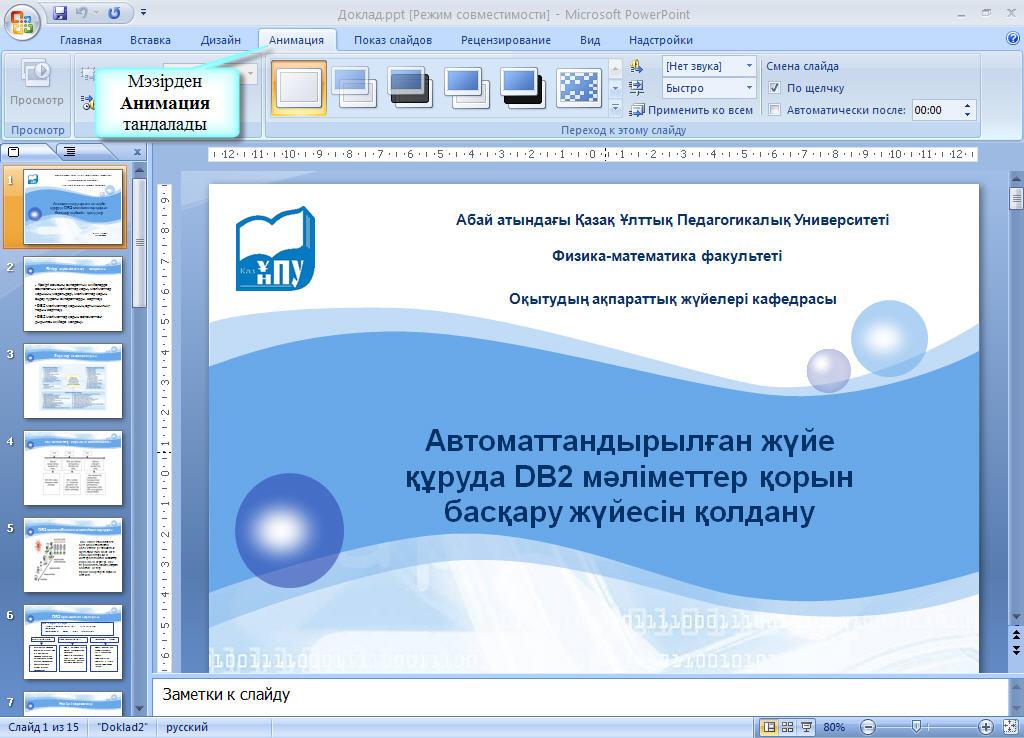Viewport: 1024px width, 738px height.
Task: Save the presentation with the floppy icon
Action: pyautogui.click(x=60, y=13)
